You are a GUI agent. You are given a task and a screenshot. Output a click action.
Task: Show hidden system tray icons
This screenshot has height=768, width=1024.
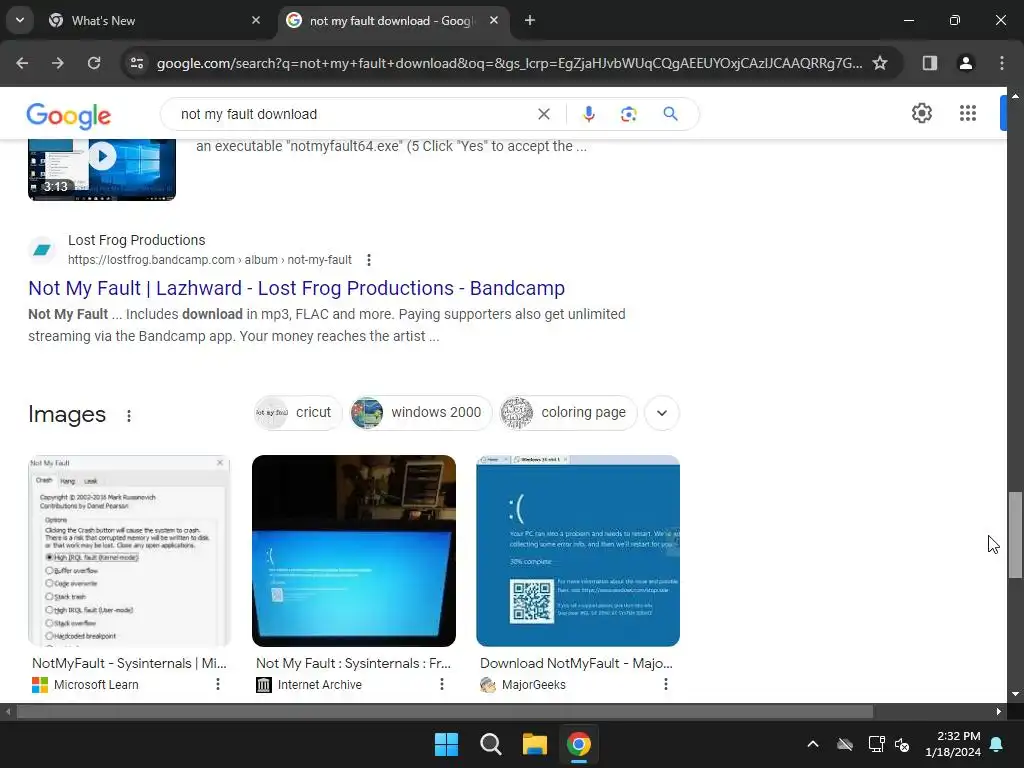coord(812,744)
